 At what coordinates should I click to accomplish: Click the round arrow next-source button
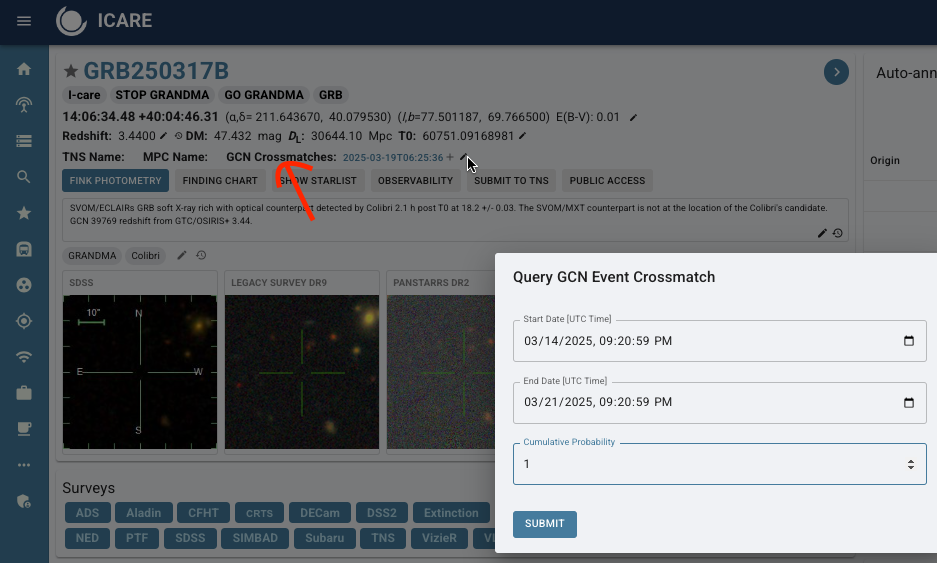click(836, 72)
